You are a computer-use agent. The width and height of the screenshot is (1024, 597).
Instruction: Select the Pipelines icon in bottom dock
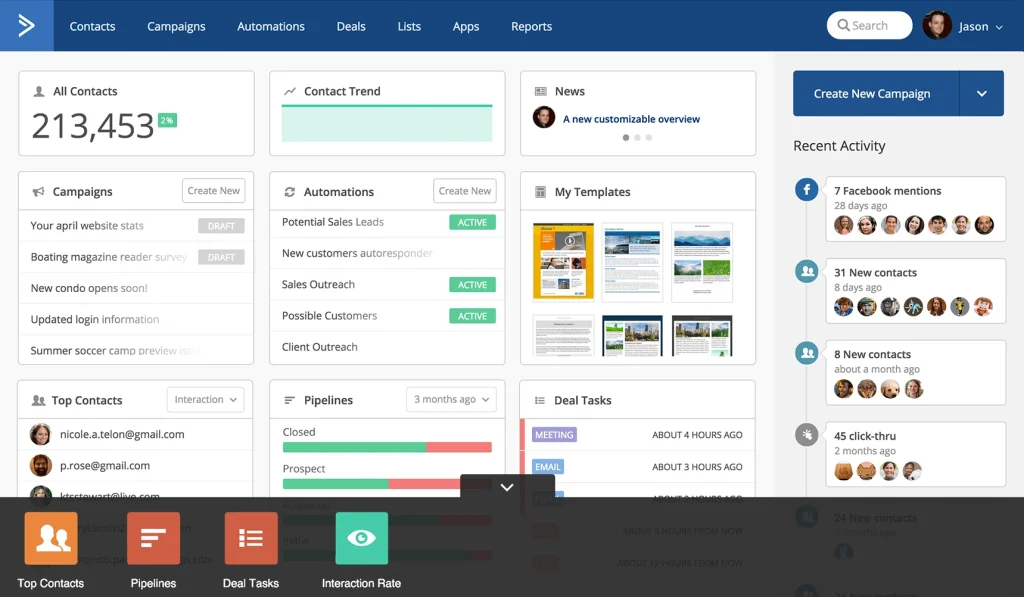coord(153,538)
